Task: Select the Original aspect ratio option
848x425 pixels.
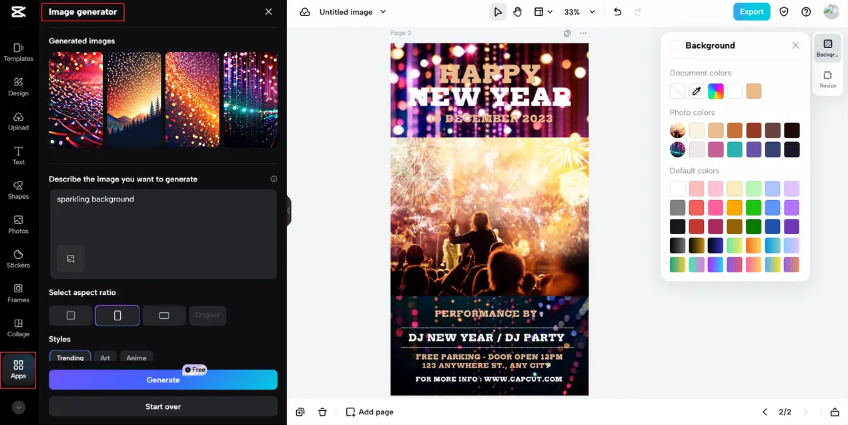Action: click(208, 315)
